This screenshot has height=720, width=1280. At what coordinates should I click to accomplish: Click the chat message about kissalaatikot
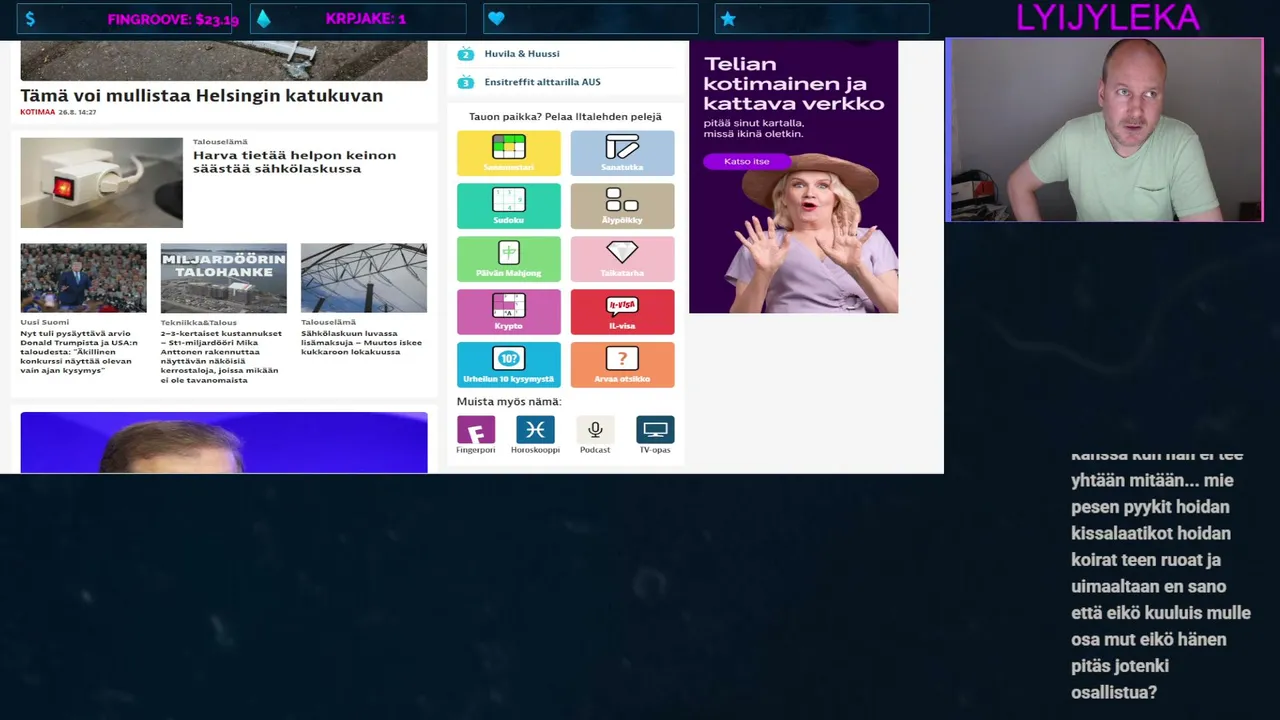pos(1160,573)
